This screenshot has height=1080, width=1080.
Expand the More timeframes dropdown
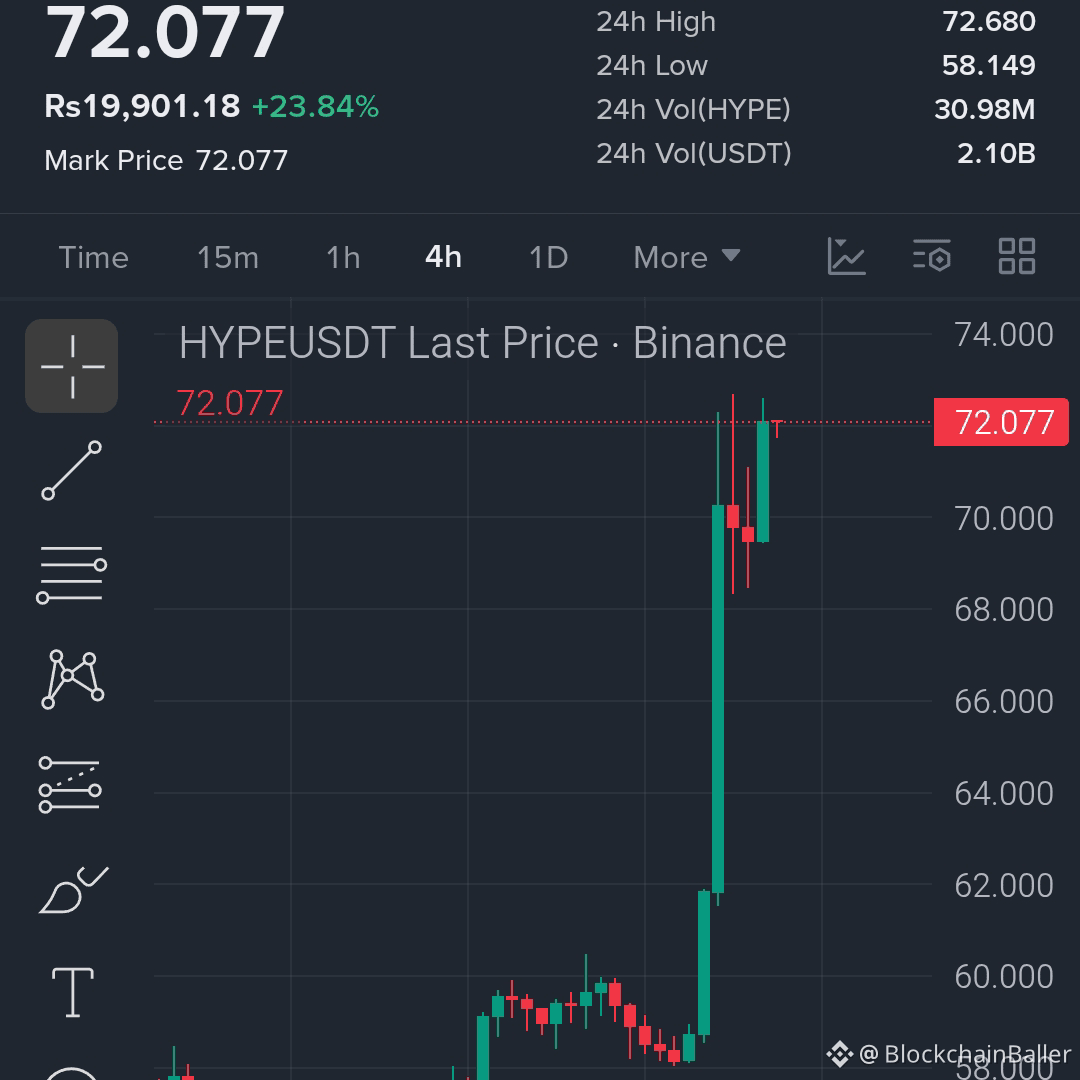(687, 258)
